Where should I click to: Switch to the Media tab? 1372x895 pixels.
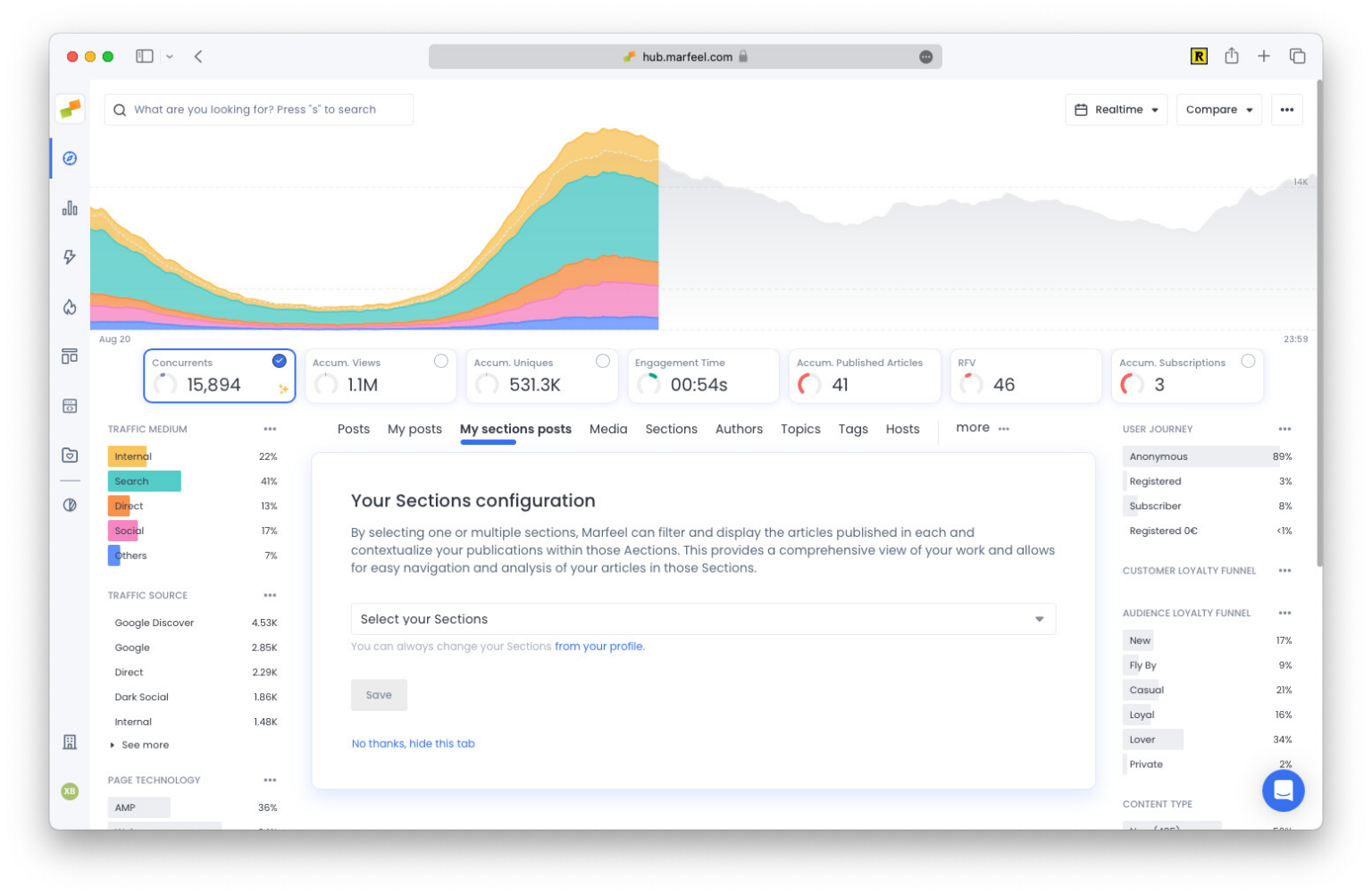pos(608,429)
